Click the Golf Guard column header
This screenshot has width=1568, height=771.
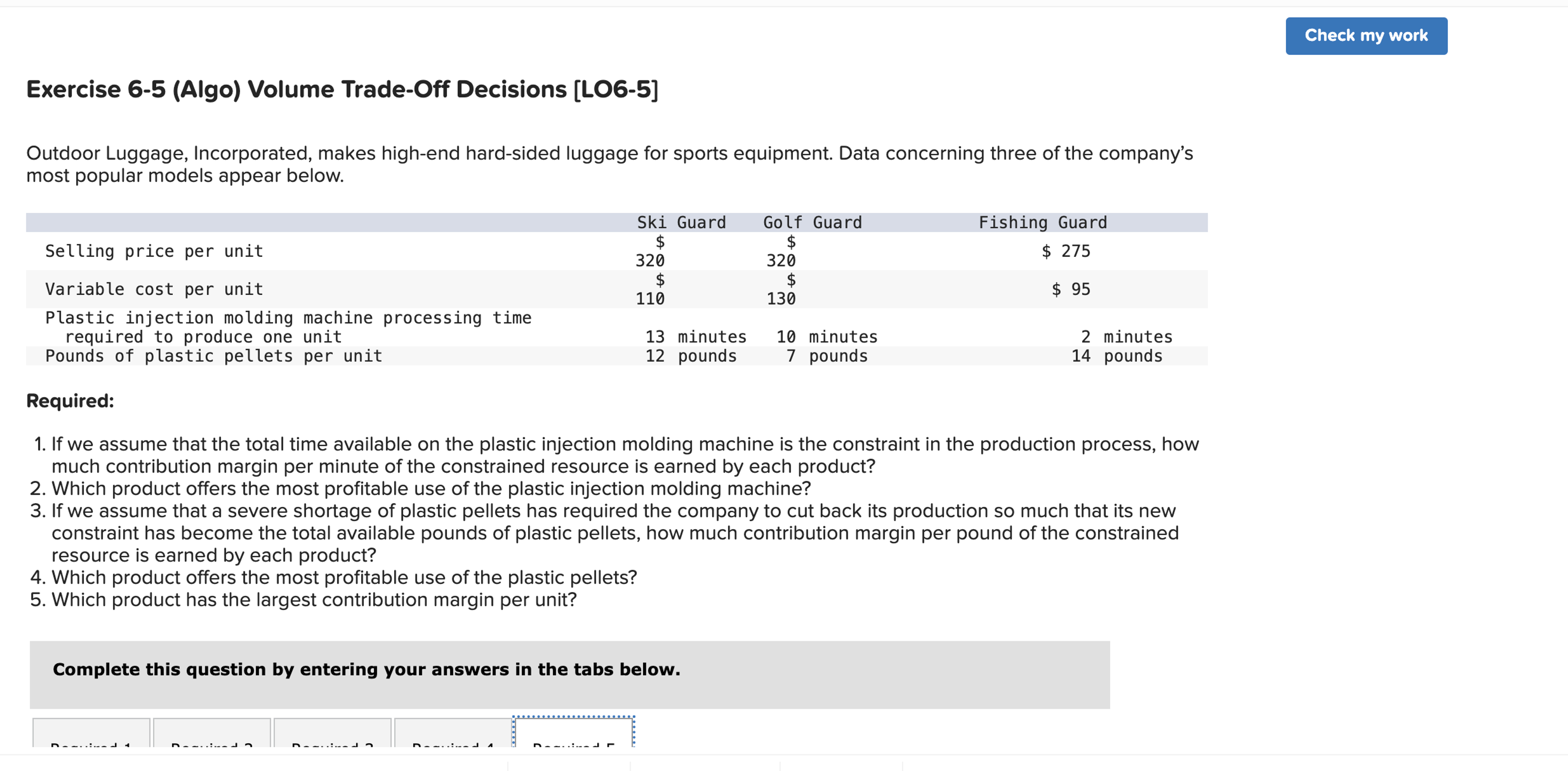[813, 222]
